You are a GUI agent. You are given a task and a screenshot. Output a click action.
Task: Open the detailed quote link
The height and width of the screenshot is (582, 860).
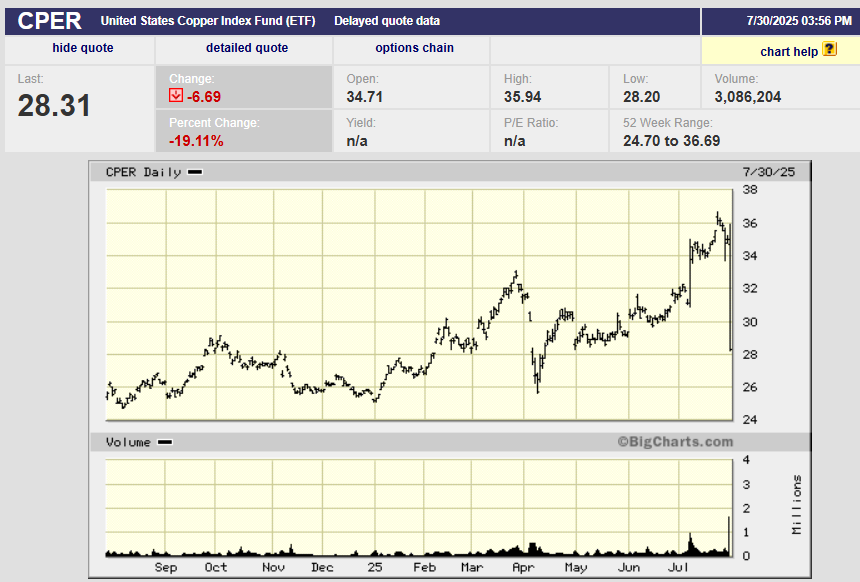click(x=247, y=48)
